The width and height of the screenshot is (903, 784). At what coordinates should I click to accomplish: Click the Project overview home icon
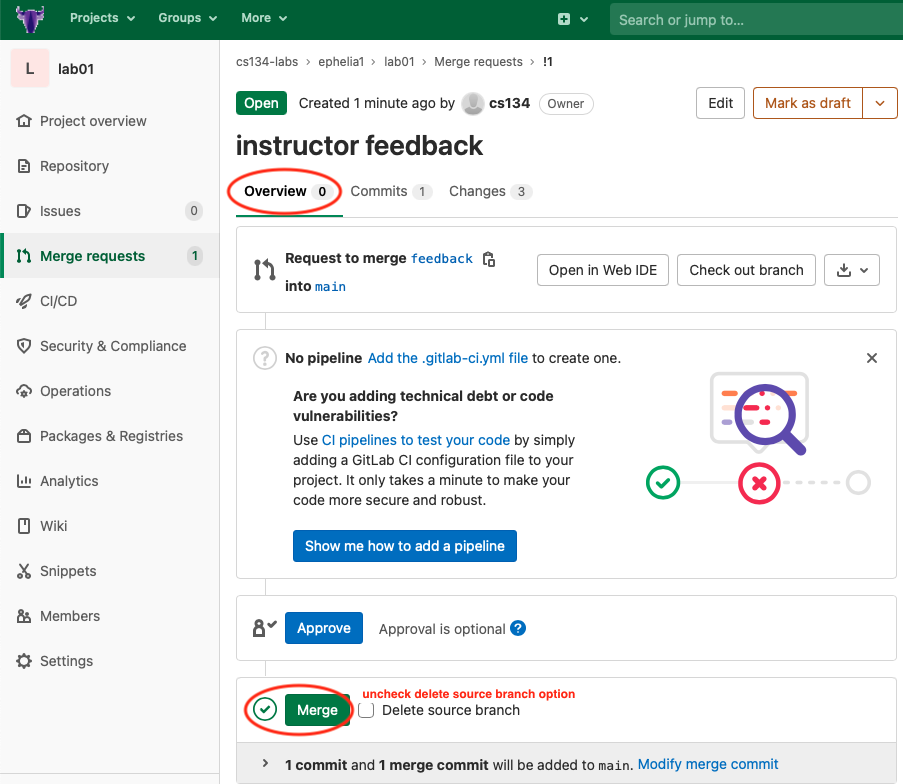24,121
